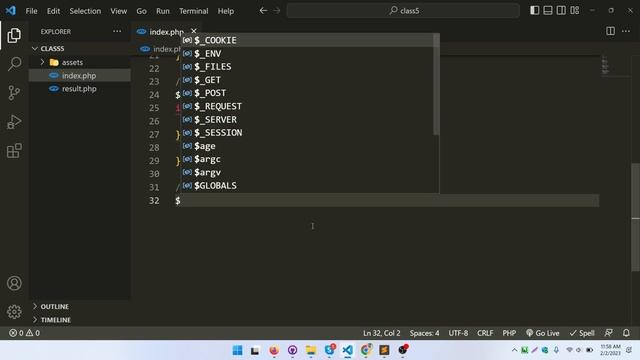Choose $GLOBALS from the suggestion list
This screenshot has height=360, width=640.
(x=307, y=186)
